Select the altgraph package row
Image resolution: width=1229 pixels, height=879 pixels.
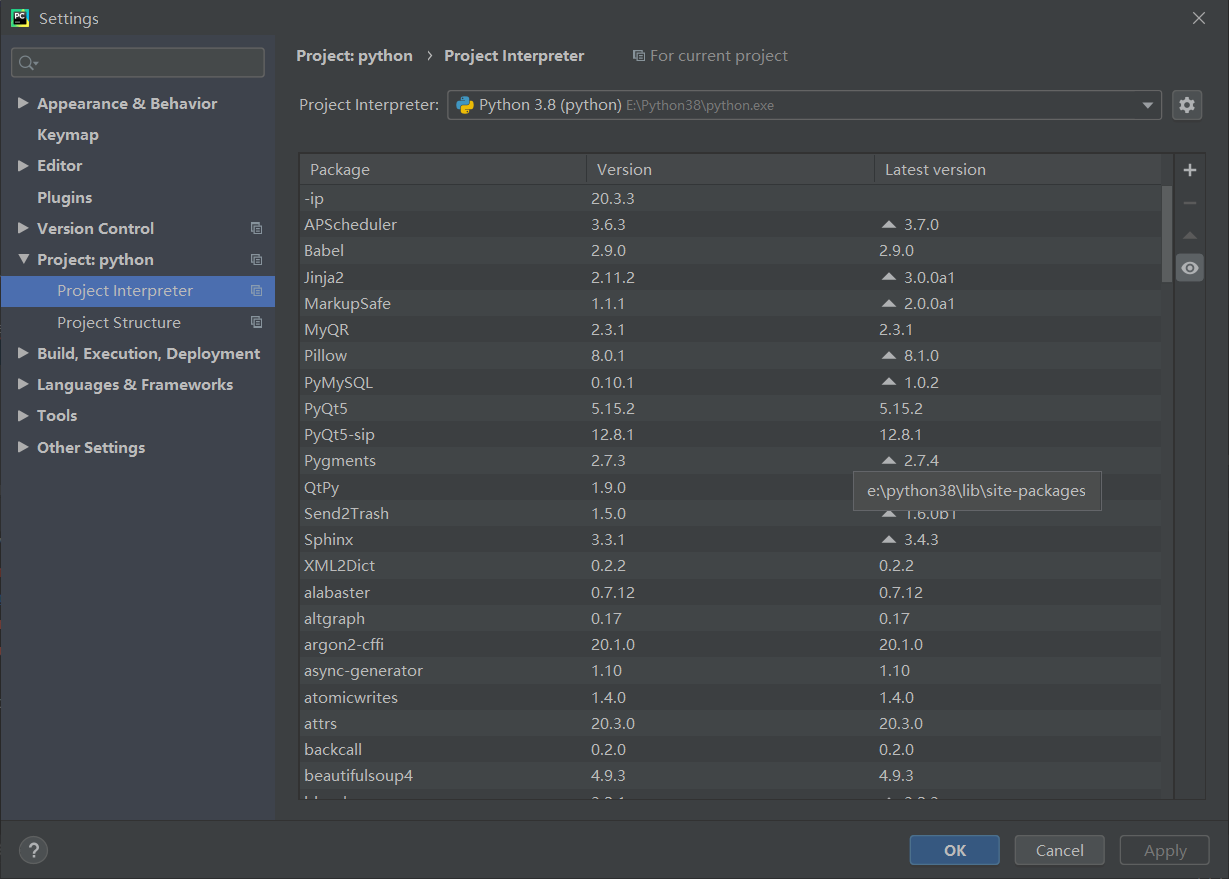pos(731,618)
